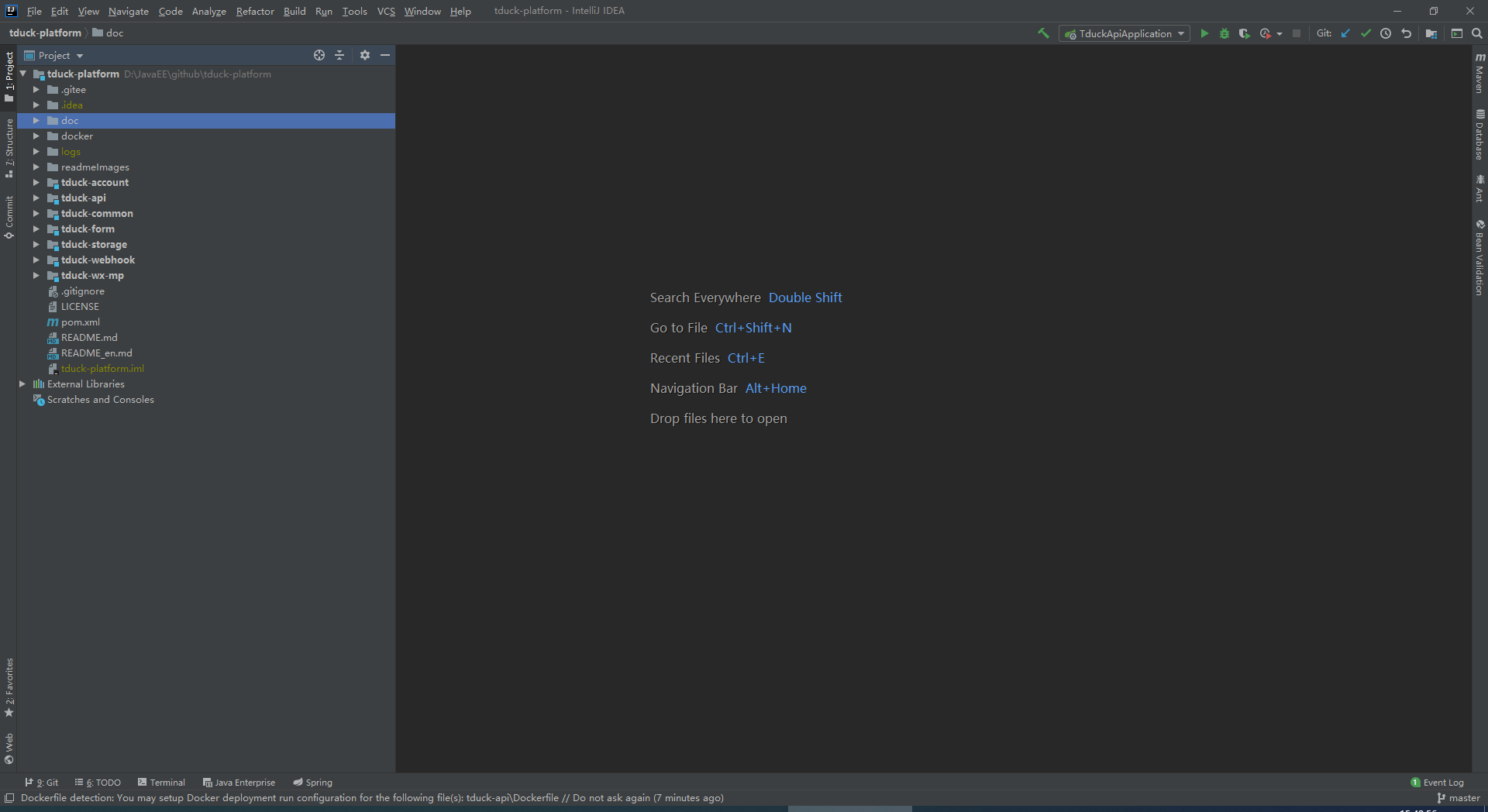Viewport: 1488px width, 812px height.
Task: Open the Maven tool window
Action: [x=1479, y=74]
